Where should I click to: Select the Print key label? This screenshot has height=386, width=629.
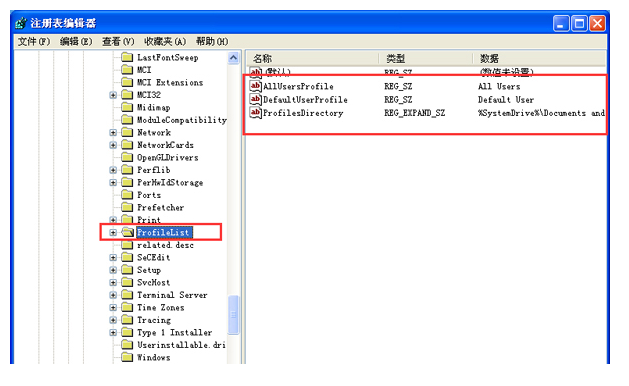149,220
